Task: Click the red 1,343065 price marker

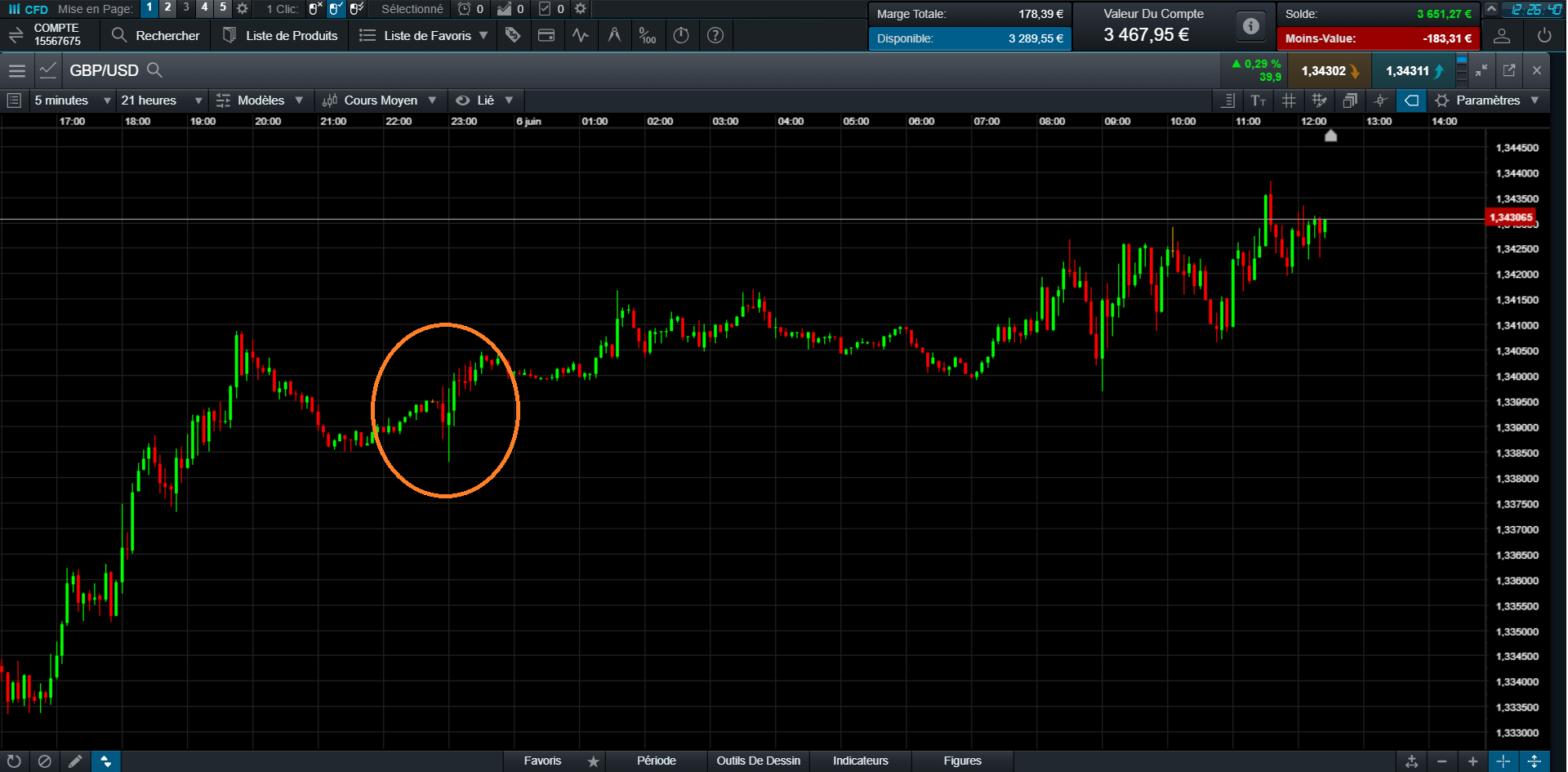Action: 1511,217
